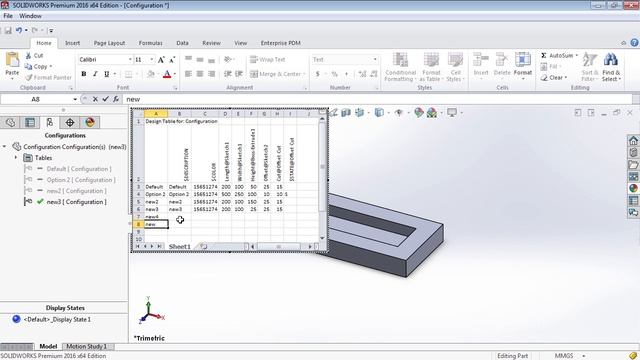Open the DimXpertManager tab
Viewport: 640px width, 360px height.
point(70,122)
